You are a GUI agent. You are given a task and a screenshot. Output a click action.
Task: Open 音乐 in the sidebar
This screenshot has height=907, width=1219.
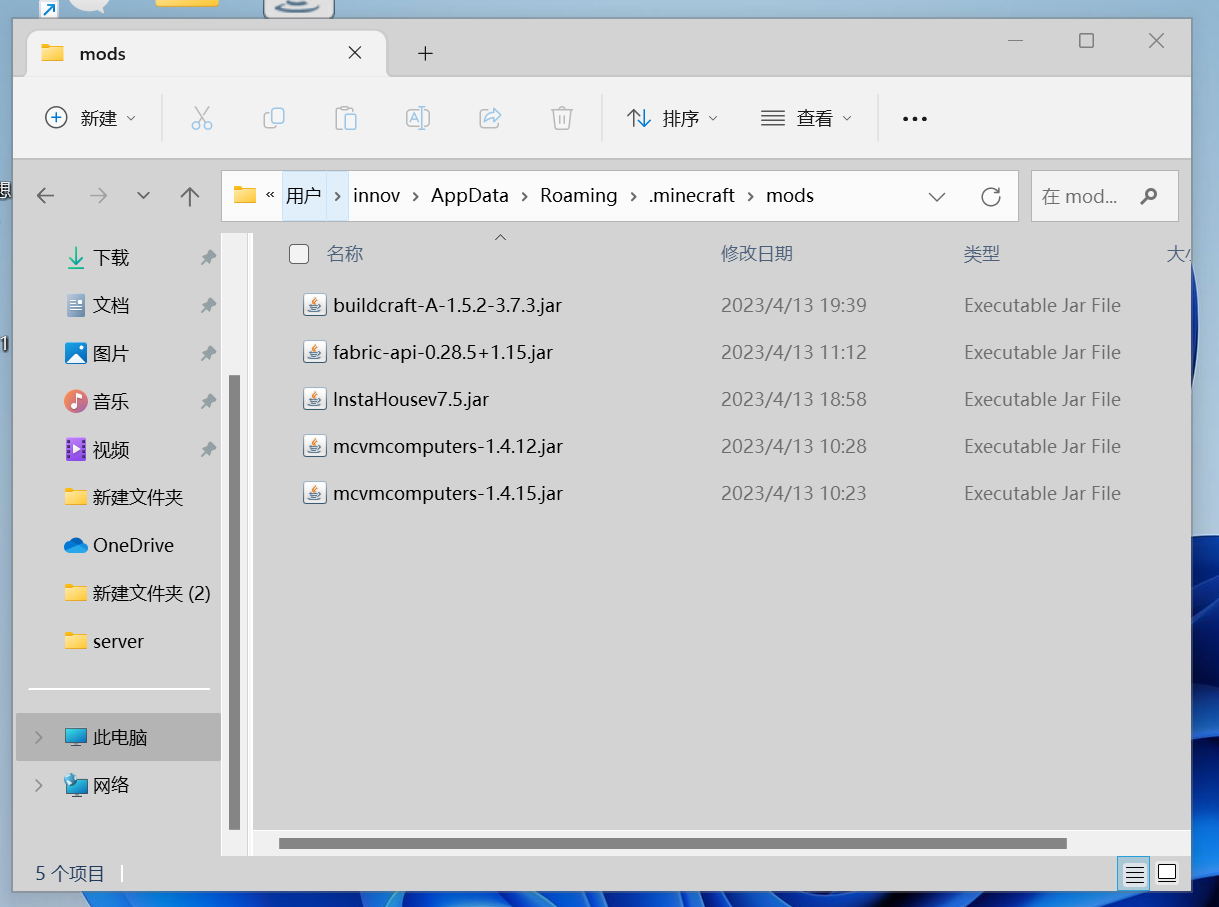pyautogui.click(x=111, y=402)
